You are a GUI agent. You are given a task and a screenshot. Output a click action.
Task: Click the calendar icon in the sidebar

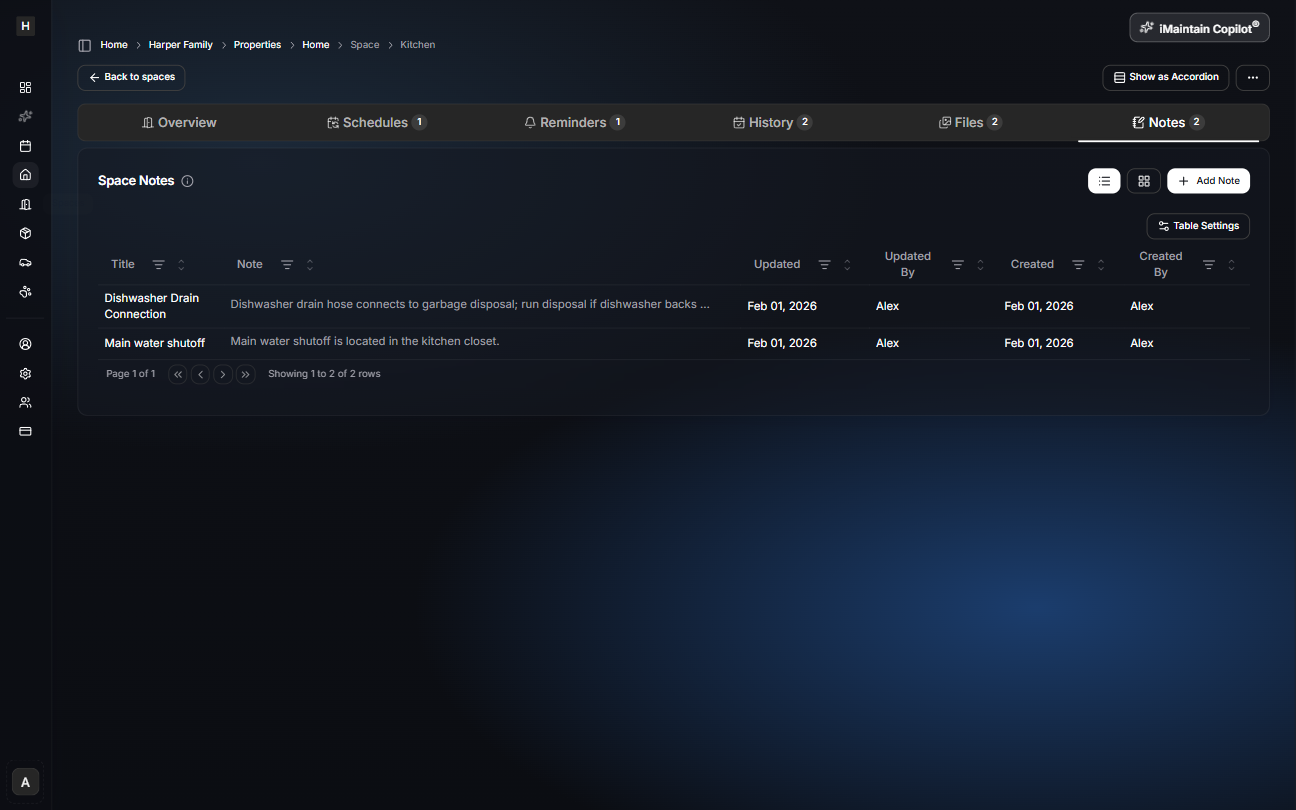point(26,146)
